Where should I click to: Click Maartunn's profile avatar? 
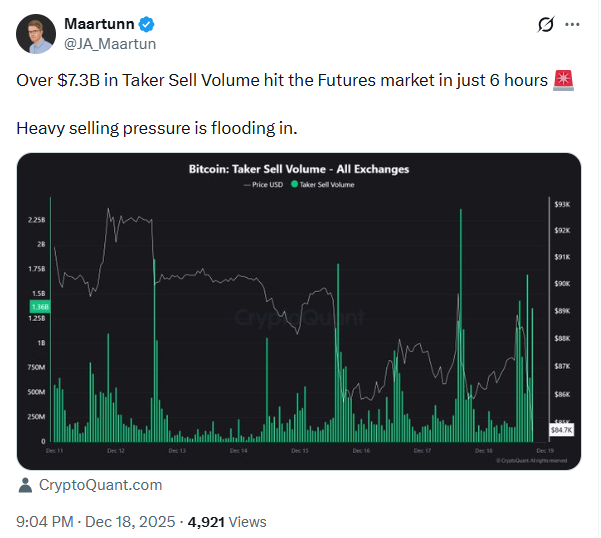[37, 34]
